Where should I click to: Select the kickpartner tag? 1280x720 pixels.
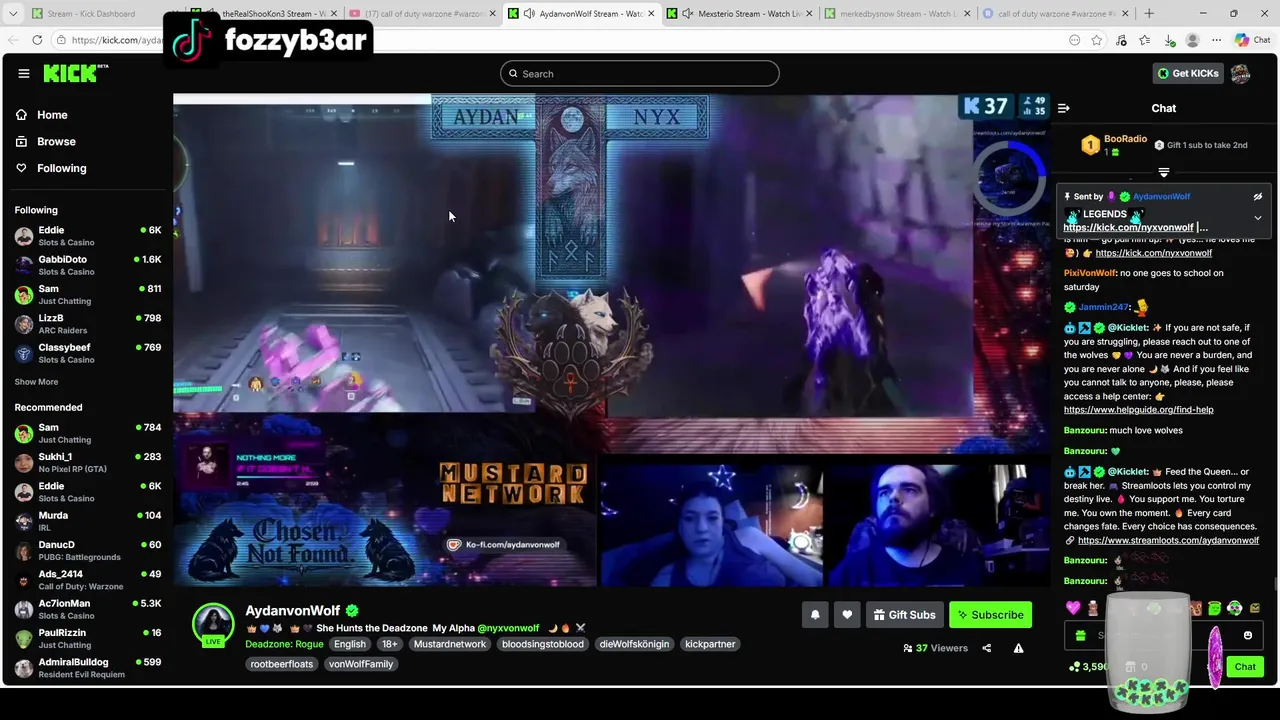point(710,644)
